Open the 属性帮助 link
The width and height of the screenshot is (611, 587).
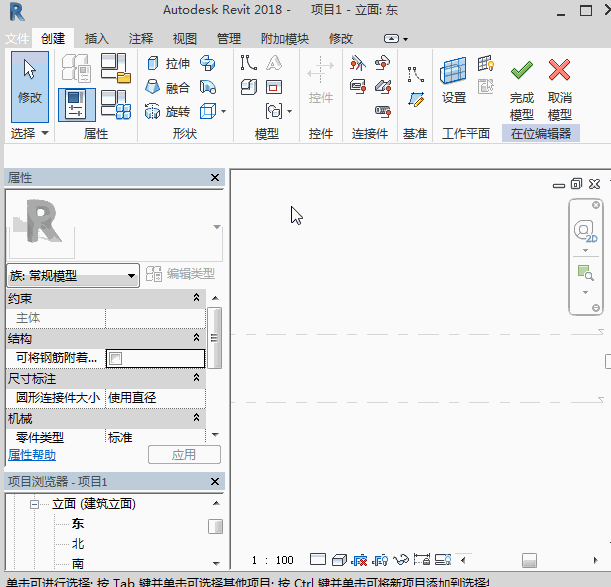tap(32, 455)
